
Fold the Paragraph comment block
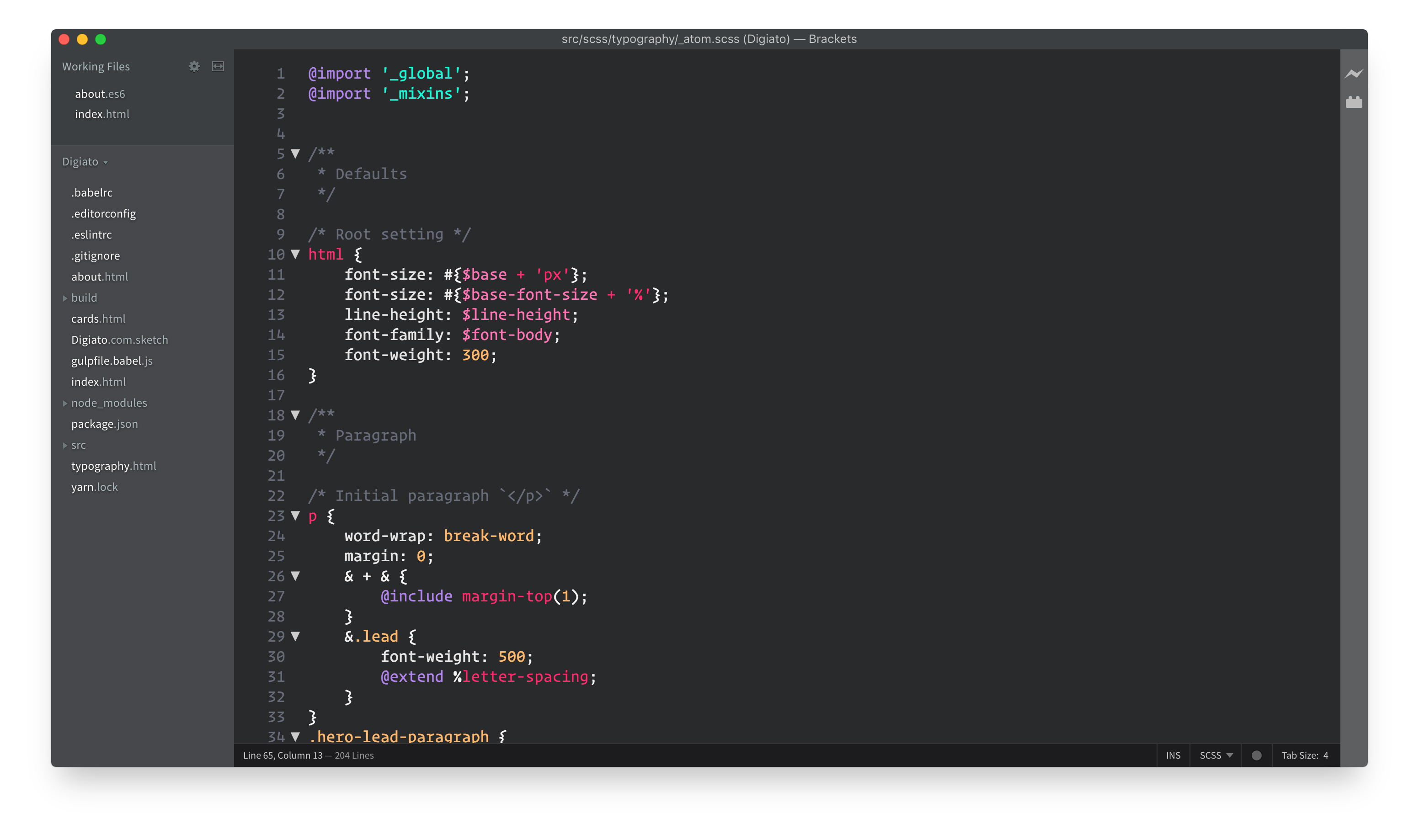[x=295, y=415]
